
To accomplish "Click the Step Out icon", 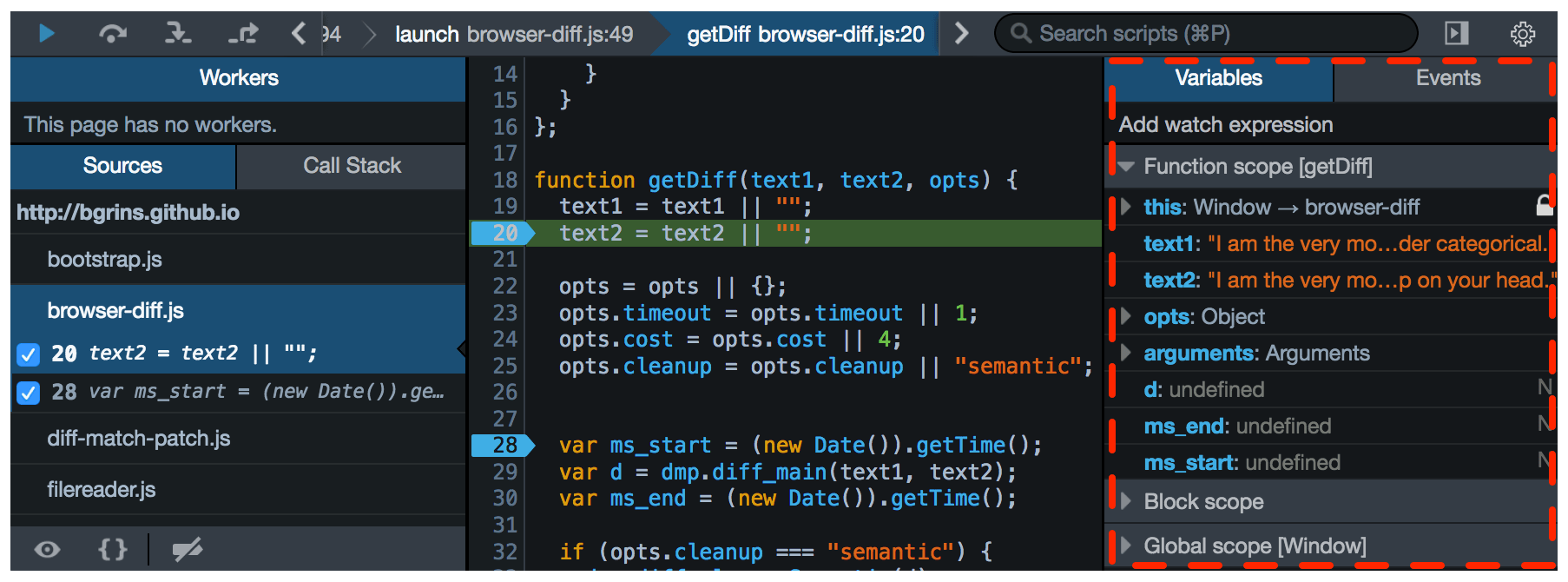I will point(243,34).
